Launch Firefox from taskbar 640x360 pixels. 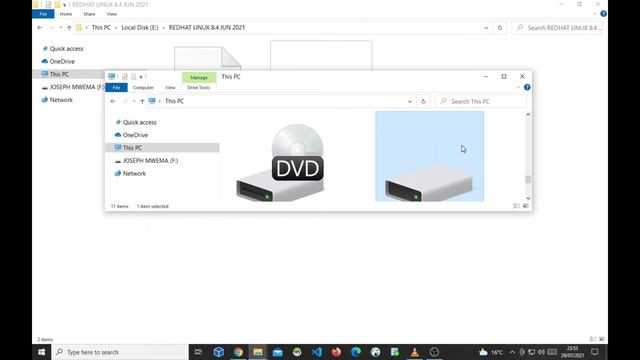336,352
